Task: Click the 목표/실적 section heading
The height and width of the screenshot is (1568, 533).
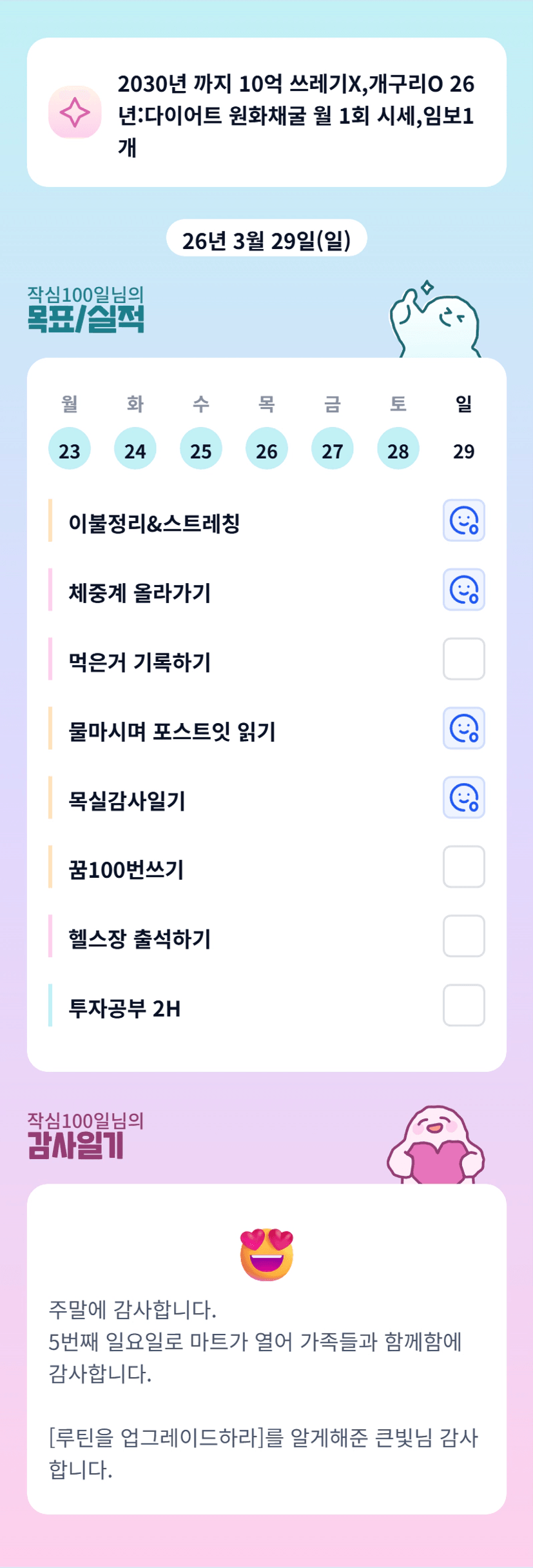Action: pyautogui.click(x=86, y=317)
